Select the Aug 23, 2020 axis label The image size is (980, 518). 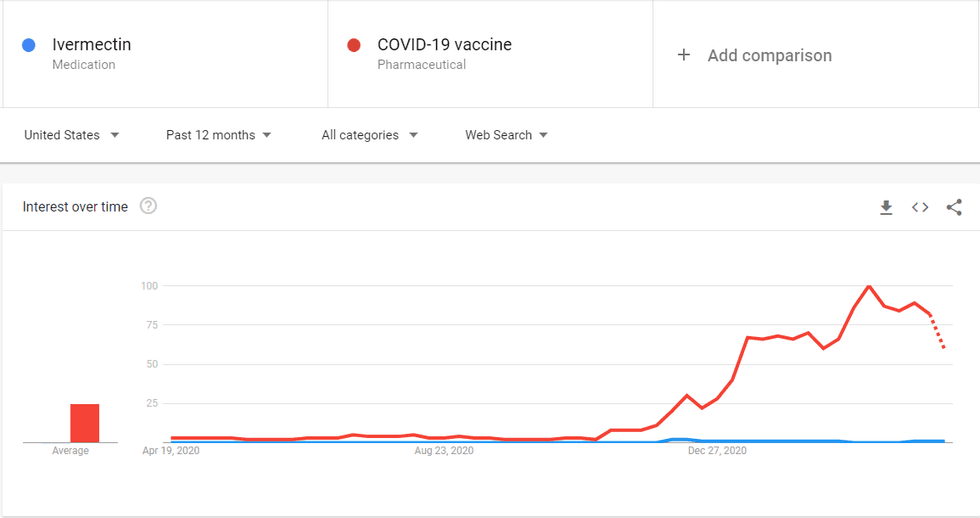pyautogui.click(x=443, y=451)
